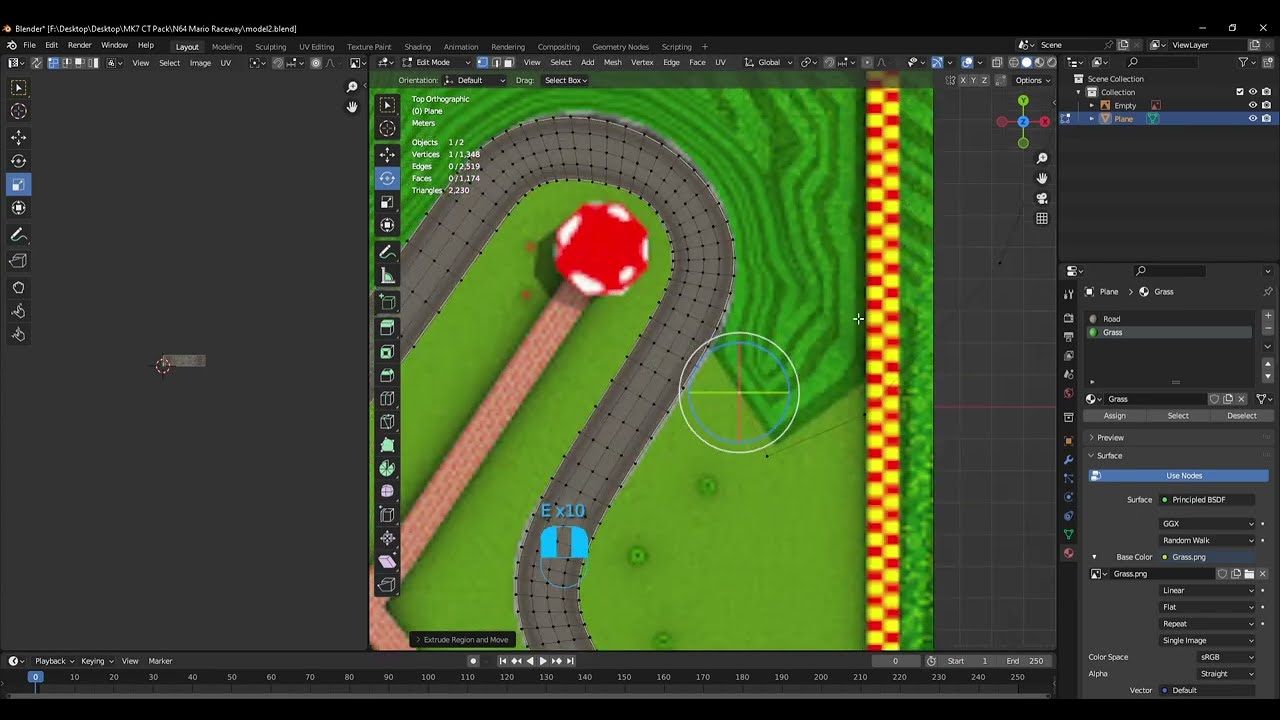The height and width of the screenshot is (720, 1280).
Task: Activate the Transform tool in 3D viewport toolbar
Action: tap(387, 225)
